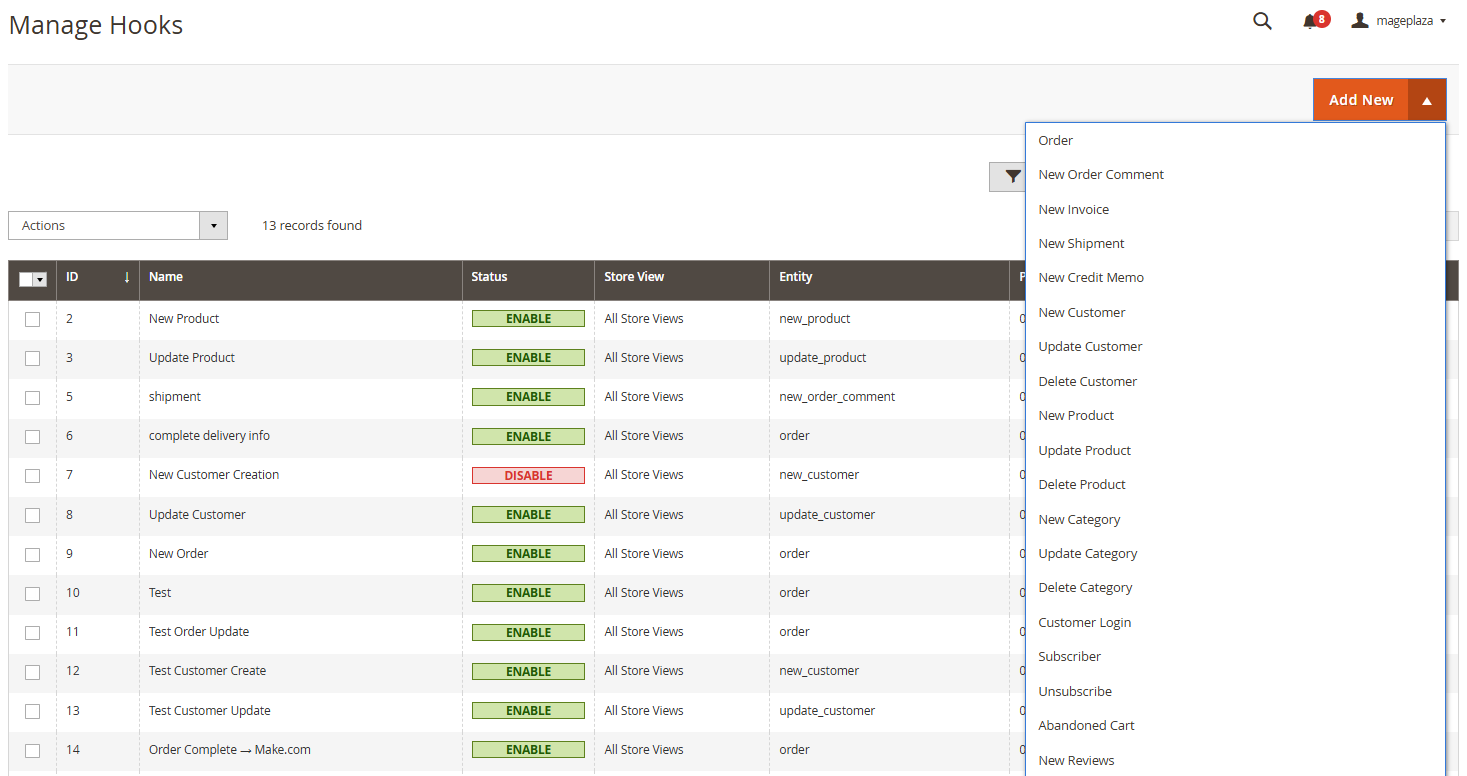This screenshot has width=1467, height=776.
Task: Expand the select-all checkbox dropdown in header
Action: point(41,280)
